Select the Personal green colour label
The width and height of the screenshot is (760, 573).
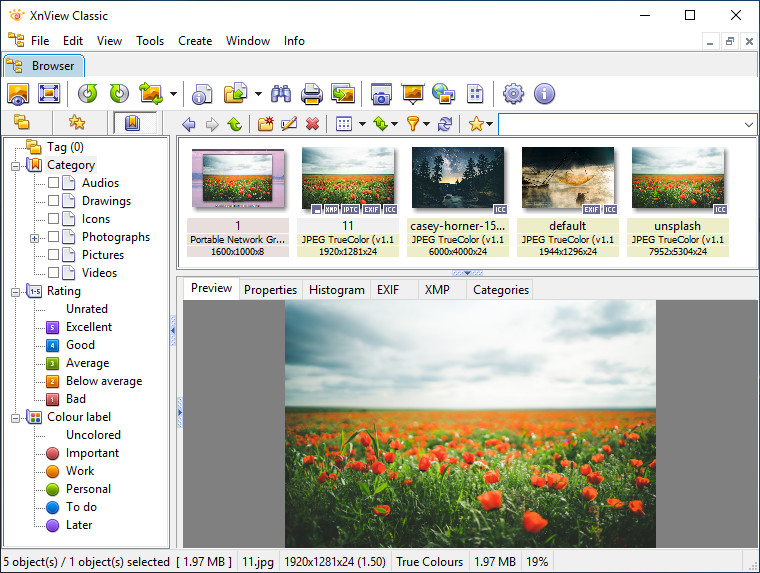(x=88, y=489)
